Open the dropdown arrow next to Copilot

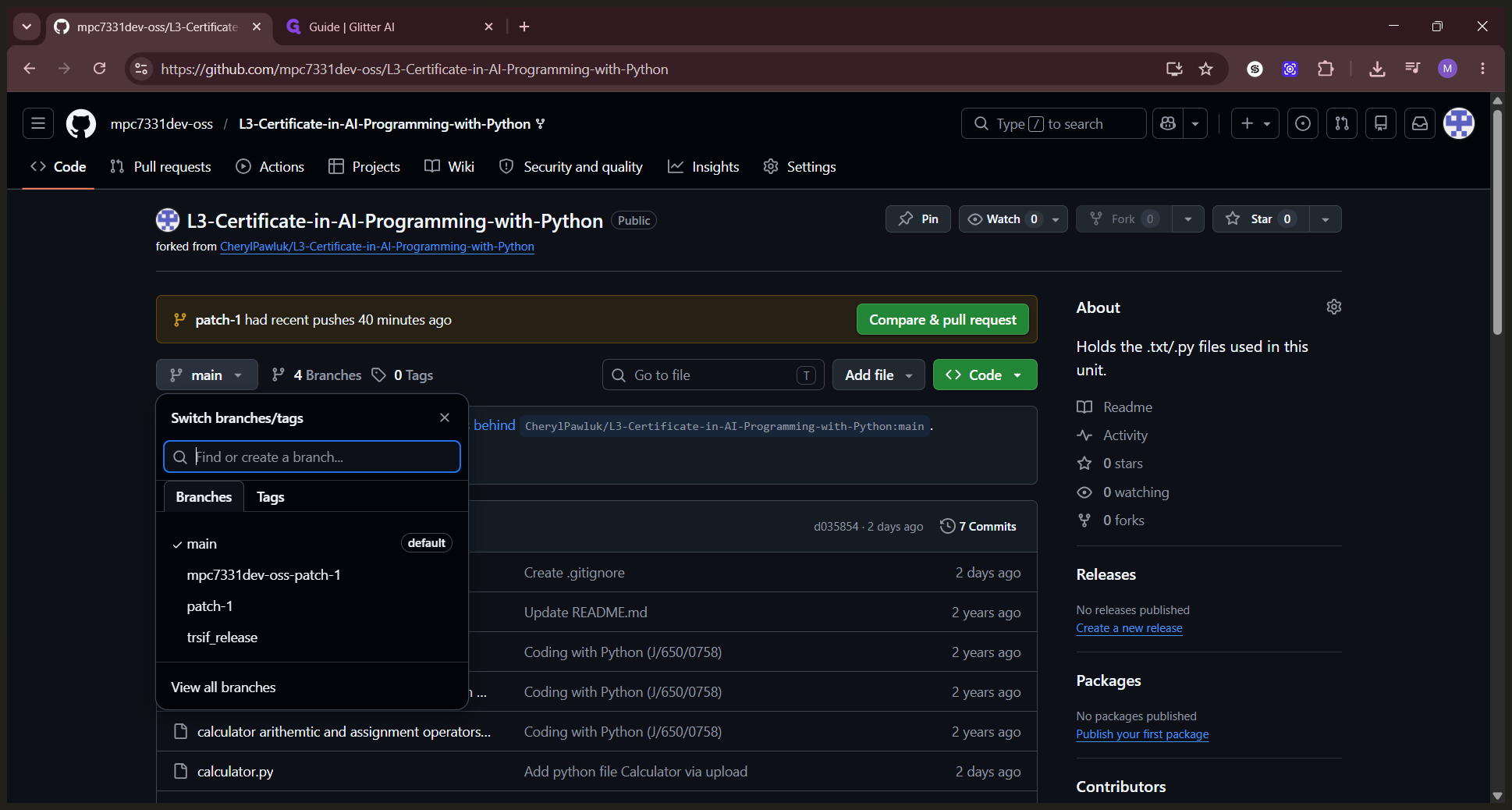pyautogui.click(x=1195, y=123)
